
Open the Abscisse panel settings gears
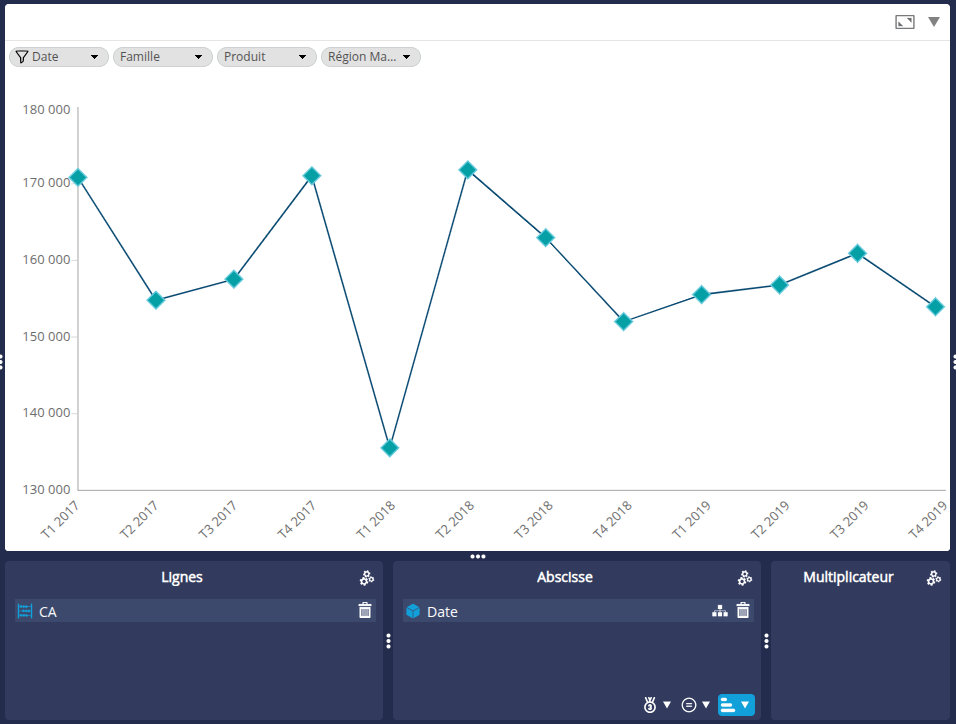click(745, 578)
